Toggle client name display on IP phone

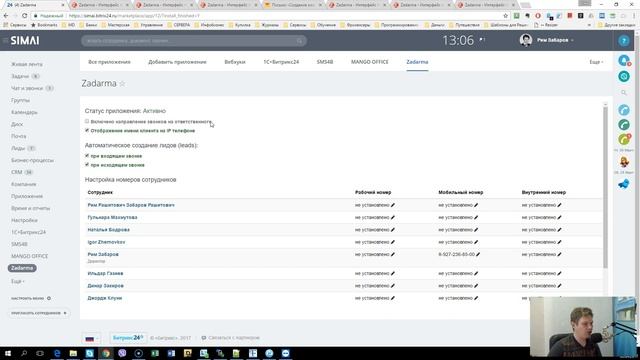(87, 130)
